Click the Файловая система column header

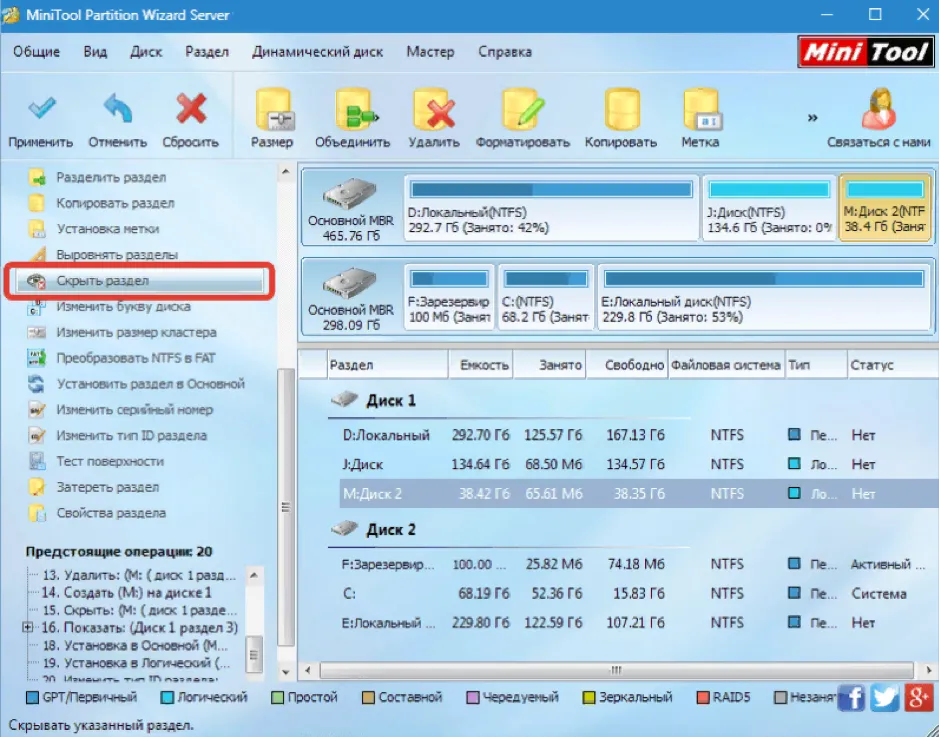tap(726, 365)
